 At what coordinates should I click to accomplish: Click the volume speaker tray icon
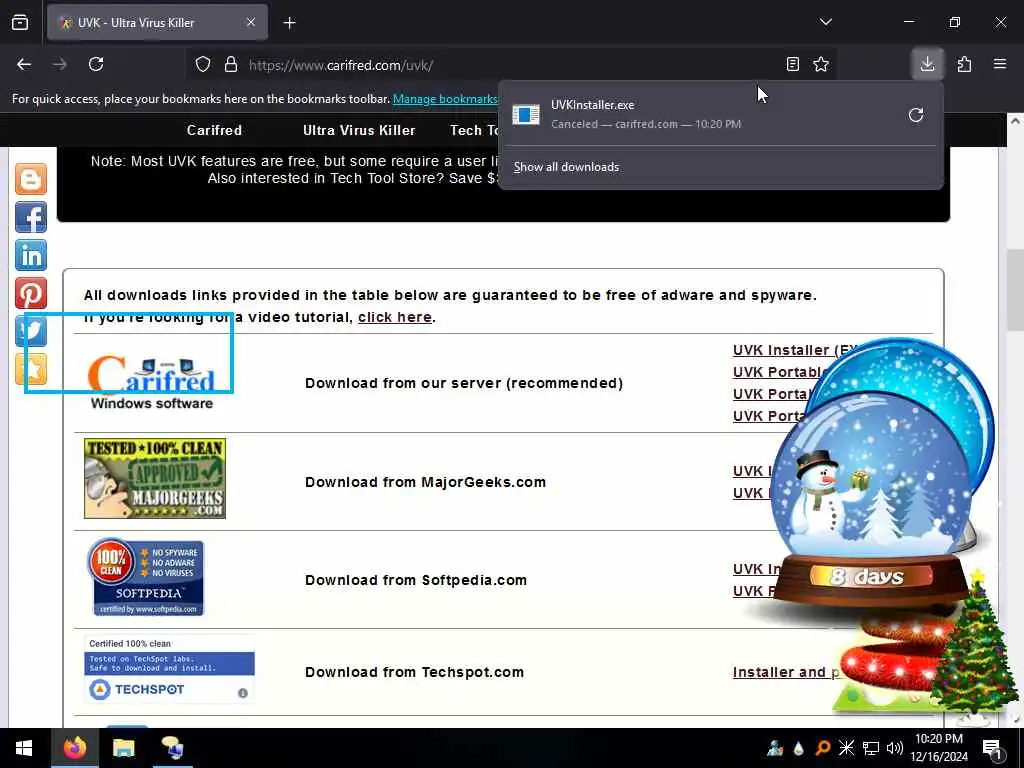(895, 748)
